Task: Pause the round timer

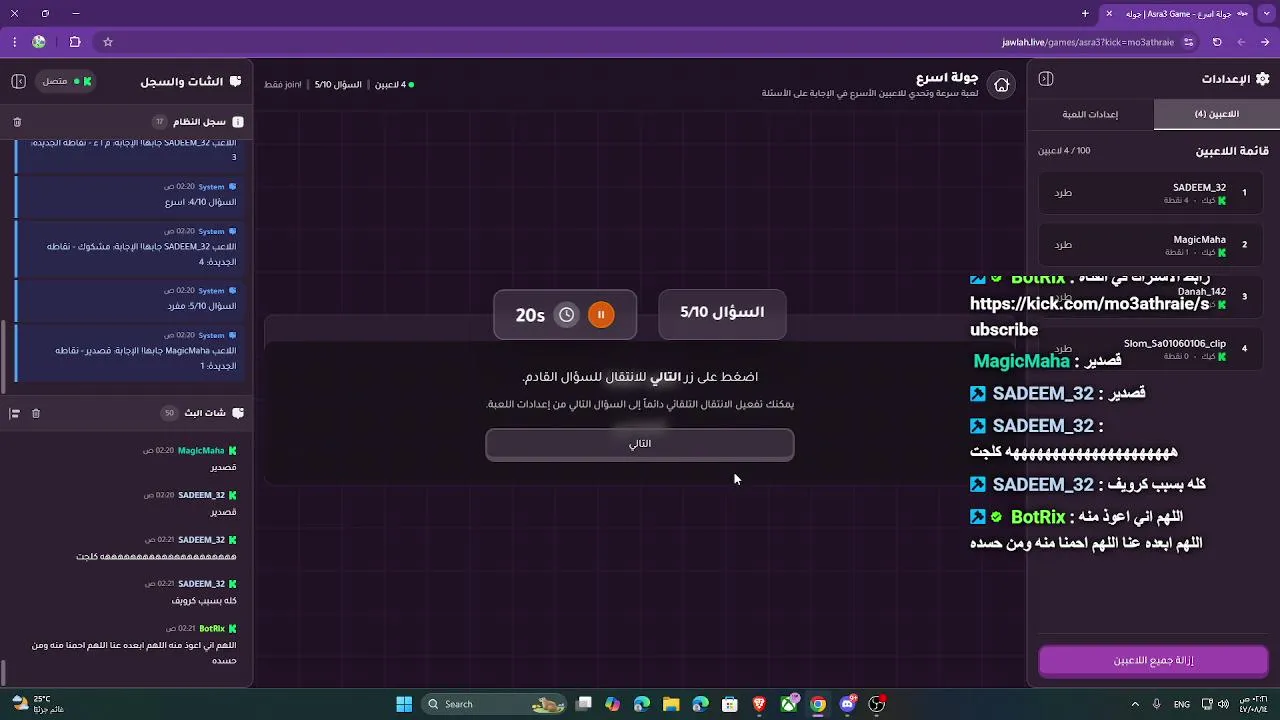Action: click(601, 315)
